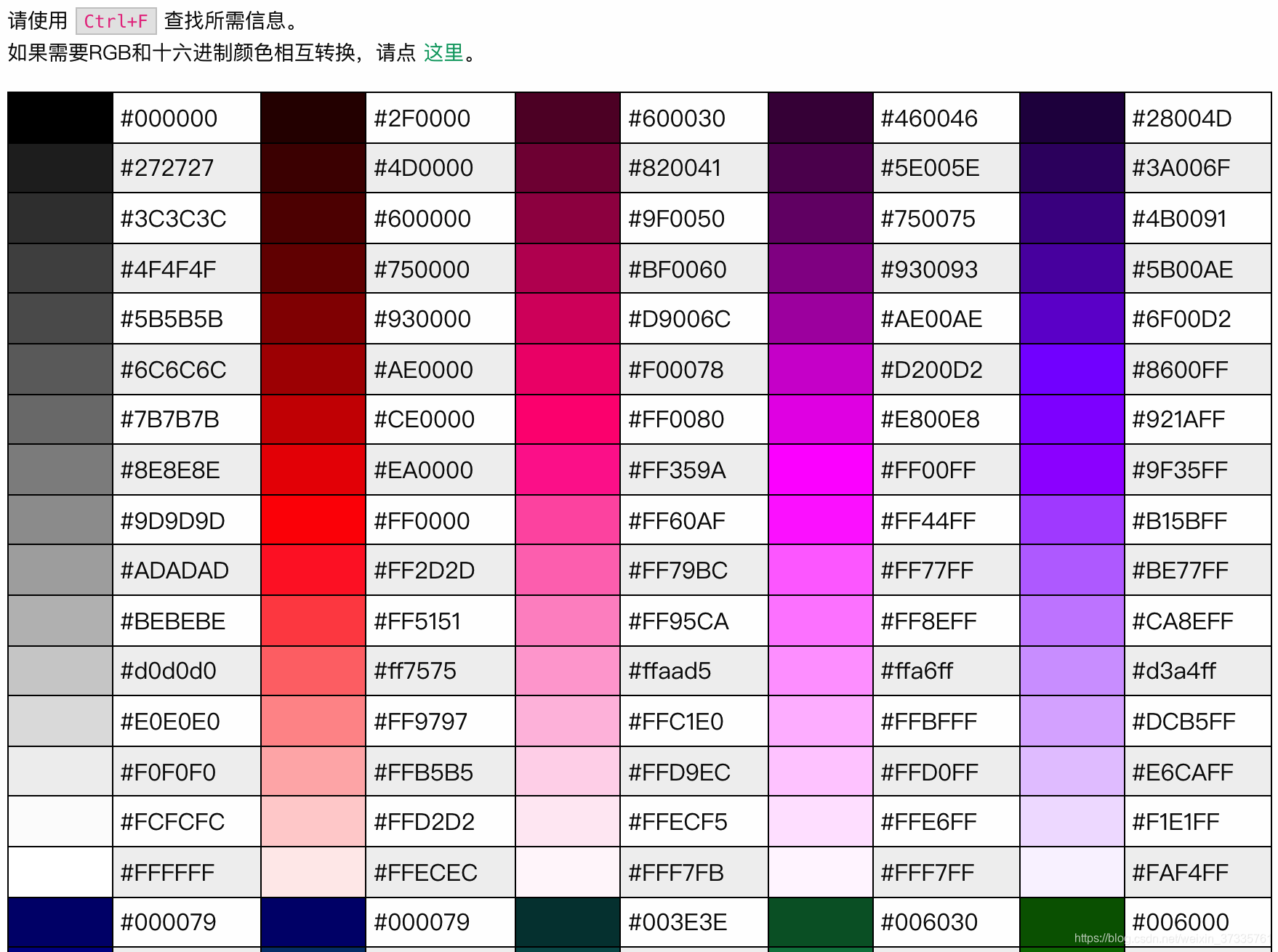This screenshot has height=952, width=1278.
Task: Select the #600000 hex label
Action: (422, 219)
